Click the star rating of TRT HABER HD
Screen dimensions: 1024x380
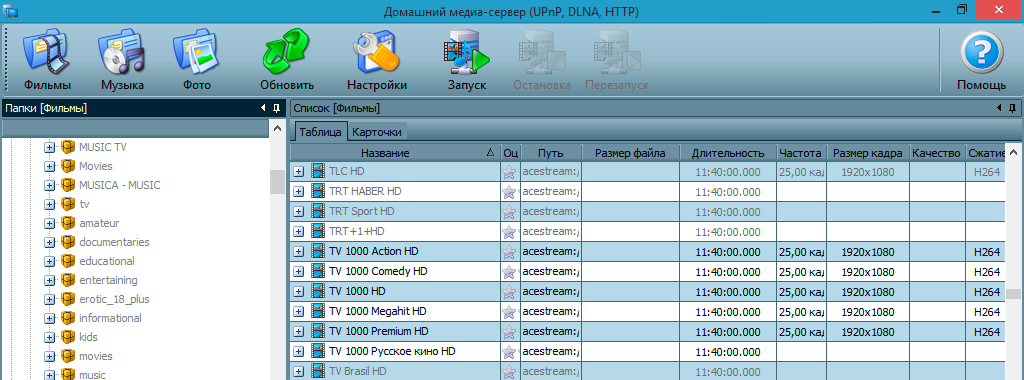[x=509, y=192]
